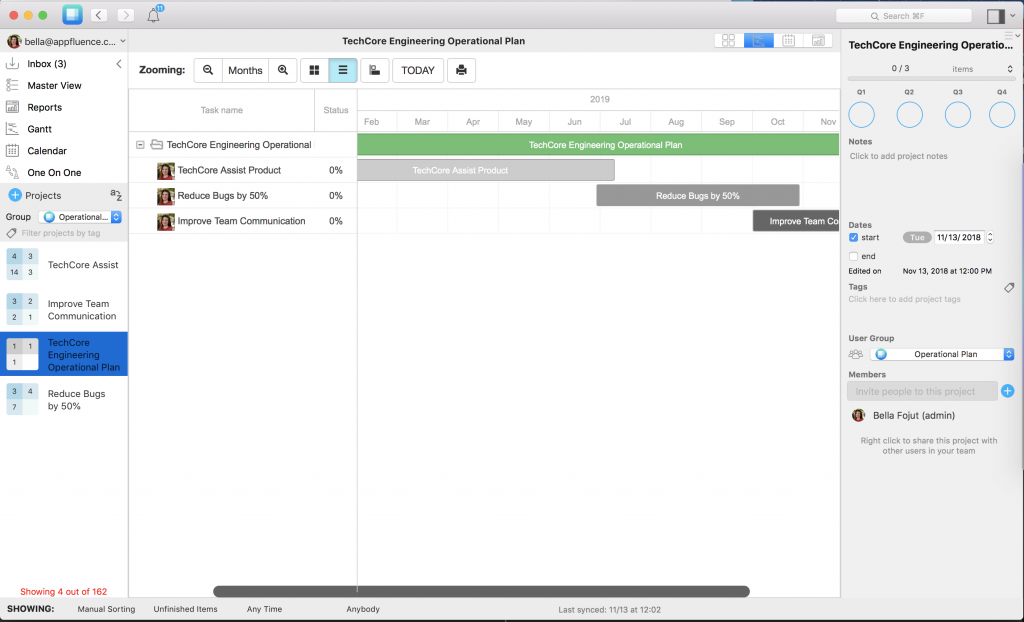
Task: Open the Group dropdown showing Operational
Action: (x=80, y=216)
